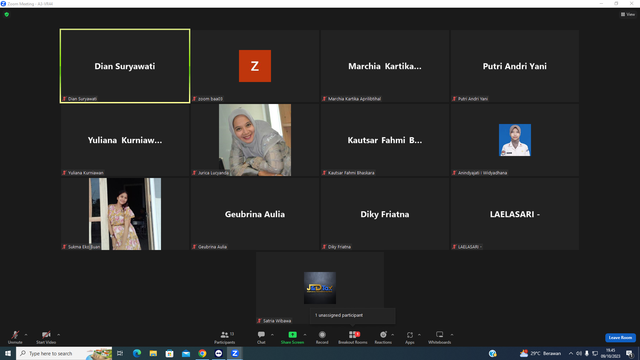Viewport: 640px width, 360px height.
Task: Expand arrow beside Reactions
Action: tap(393, 335)
